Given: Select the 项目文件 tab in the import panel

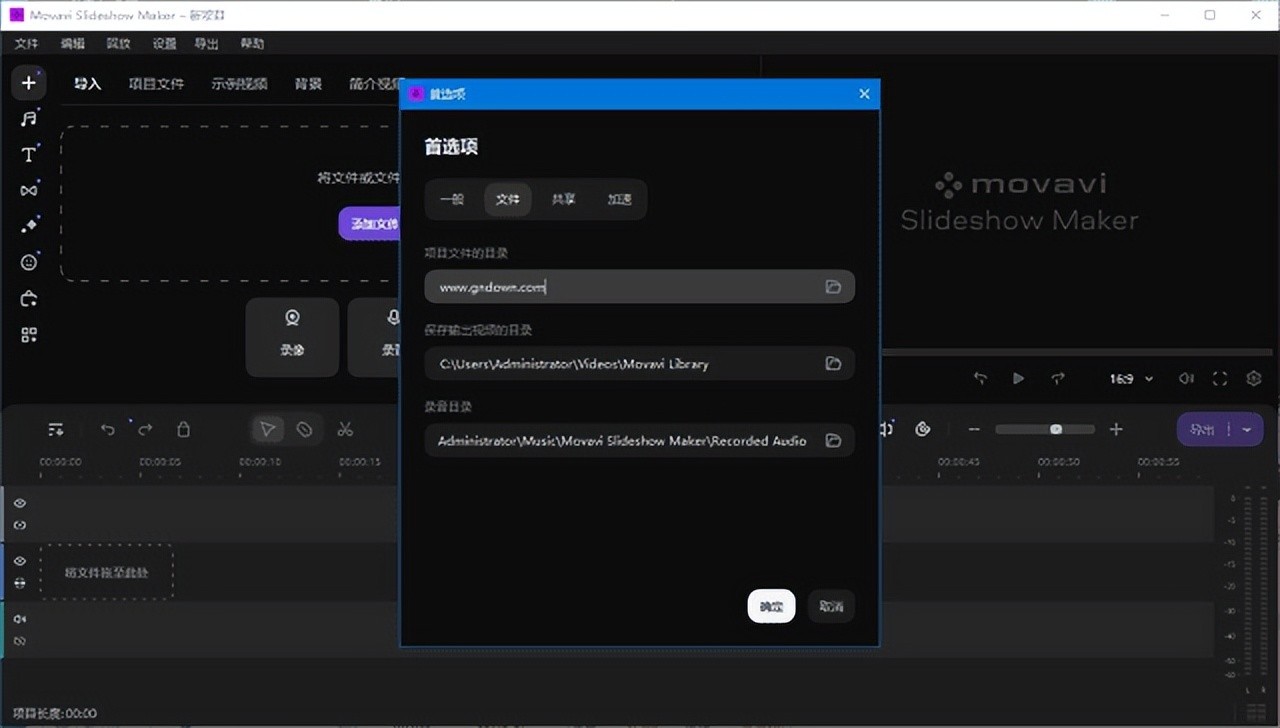Looking at the screenshot, I should tap(156, 84).
